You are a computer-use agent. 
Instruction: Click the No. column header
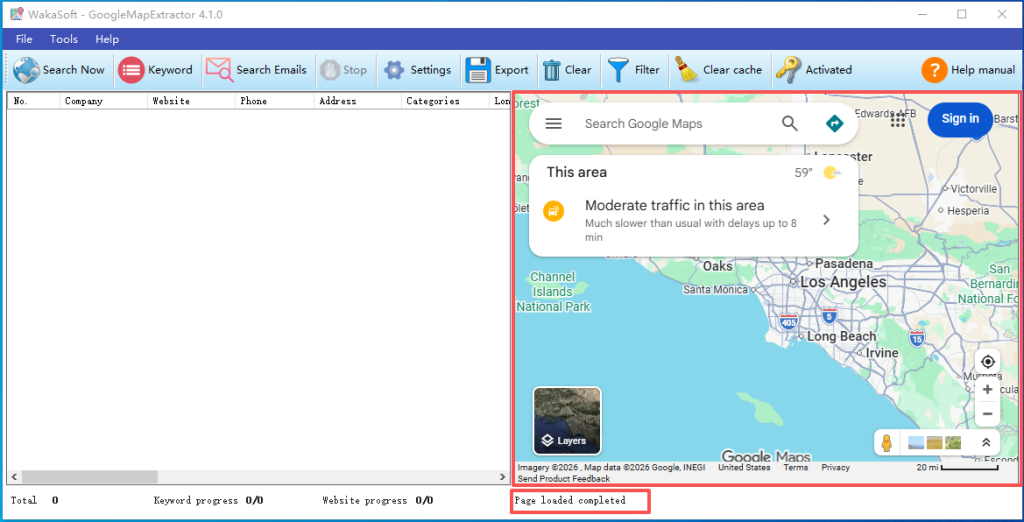[34, 101]
